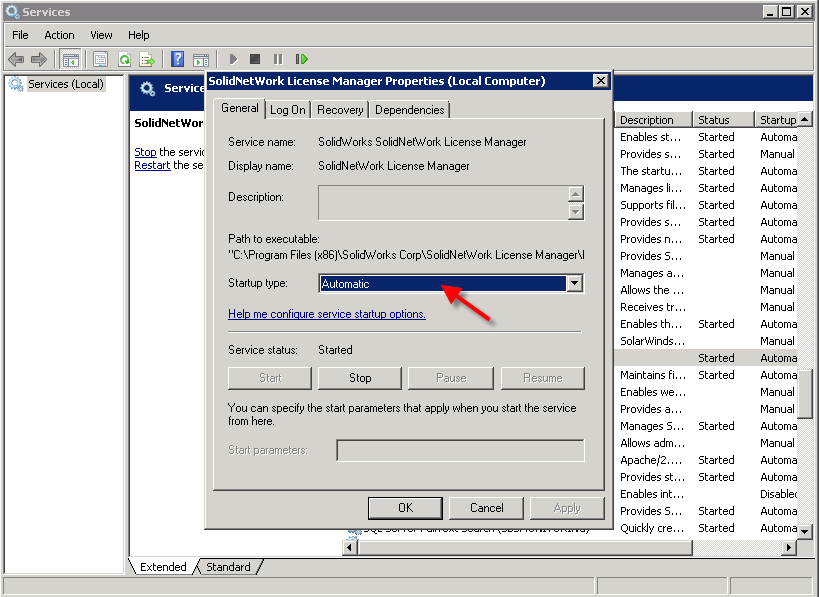Open the Action menu
The image size is (819, 597).
pyautogui.click(x=59, y=35)
